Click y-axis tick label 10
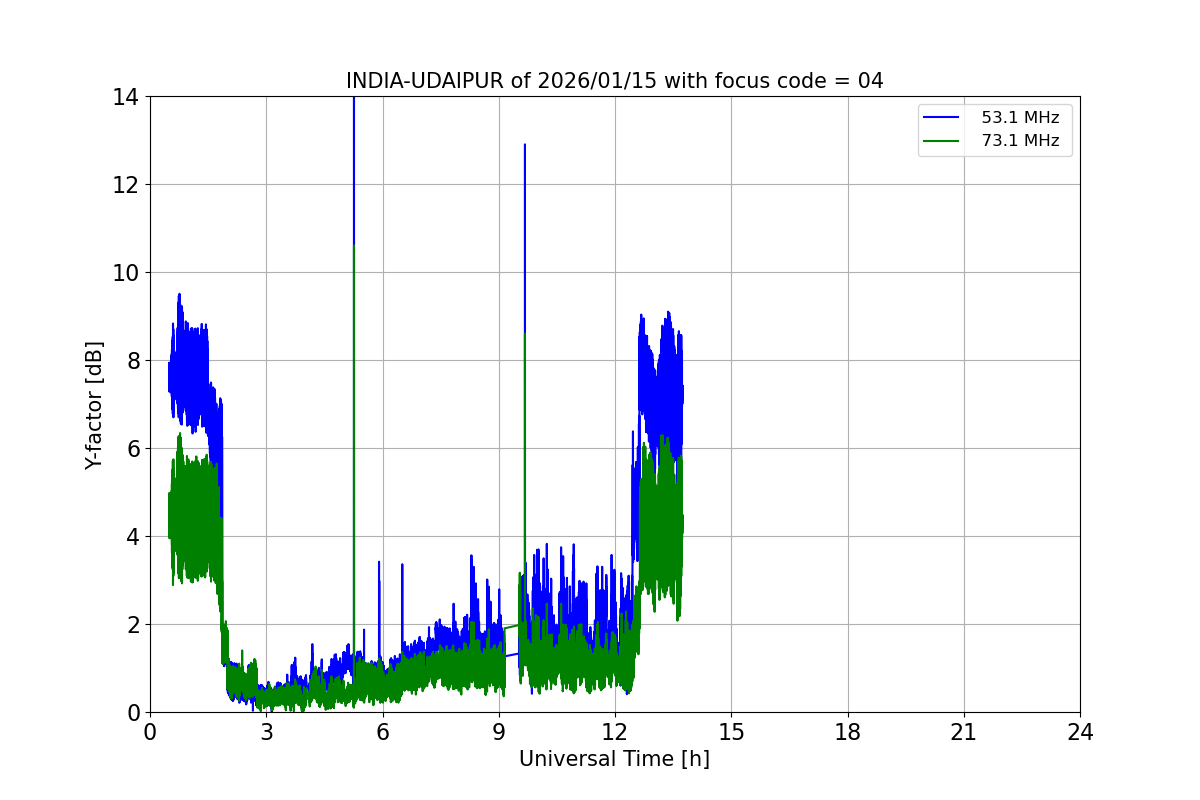This screenshot has height=800, width=1200. click(126, 273)
